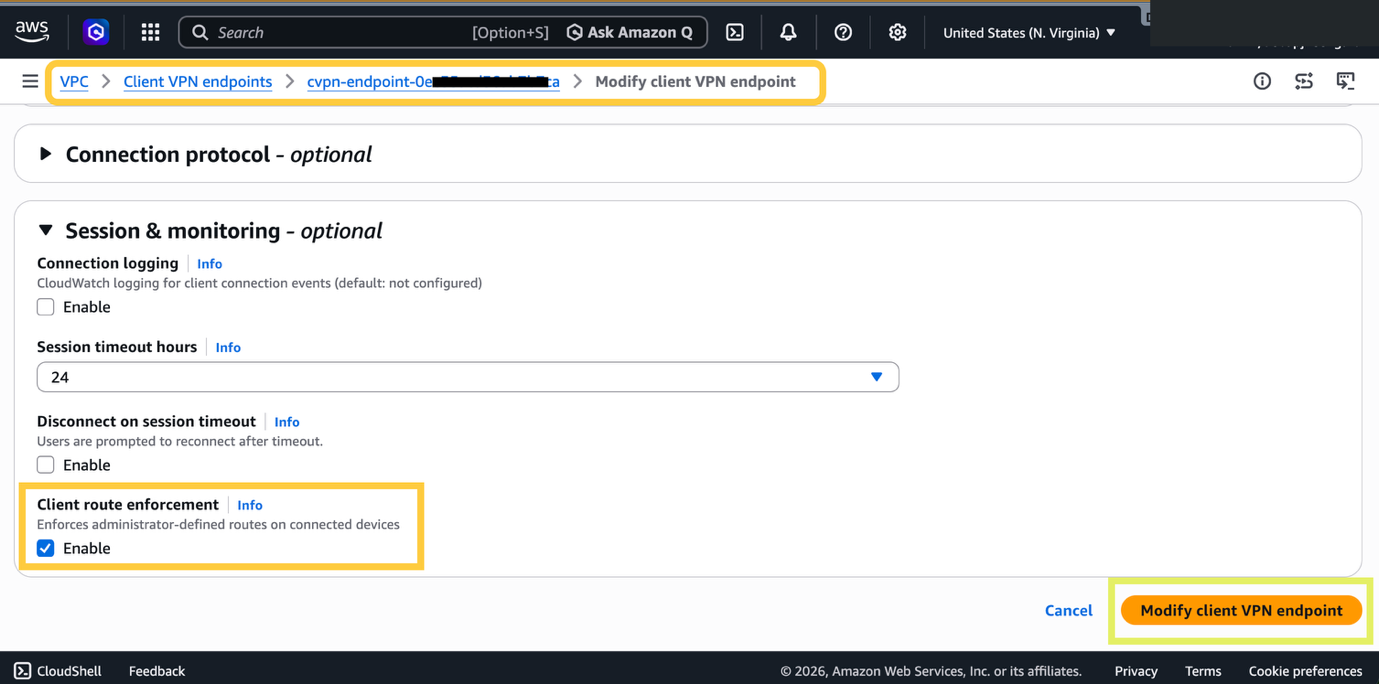Enable Connection logging checkbox
1379x684 pixels.
[46, 307]
